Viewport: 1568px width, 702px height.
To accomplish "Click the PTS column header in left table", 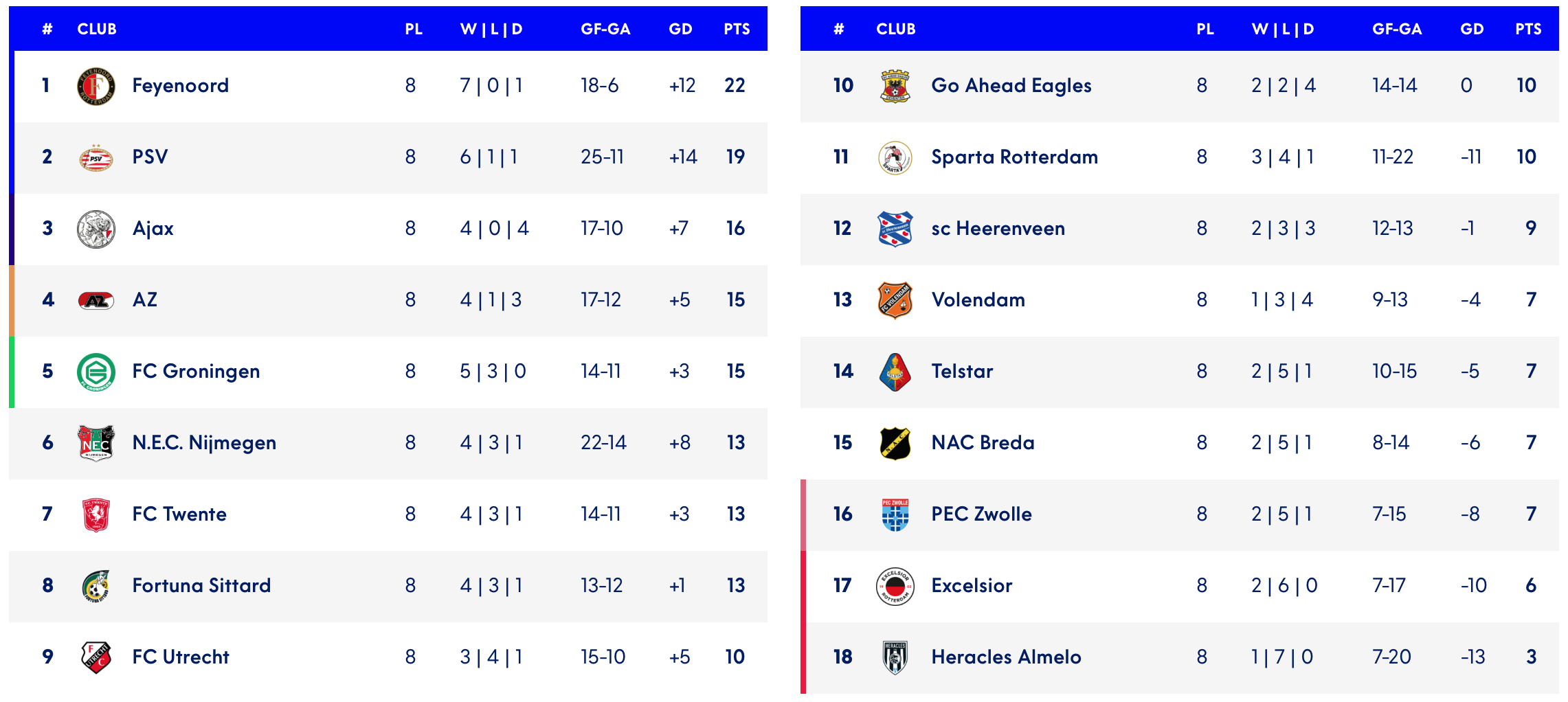I will click(737, 30).
